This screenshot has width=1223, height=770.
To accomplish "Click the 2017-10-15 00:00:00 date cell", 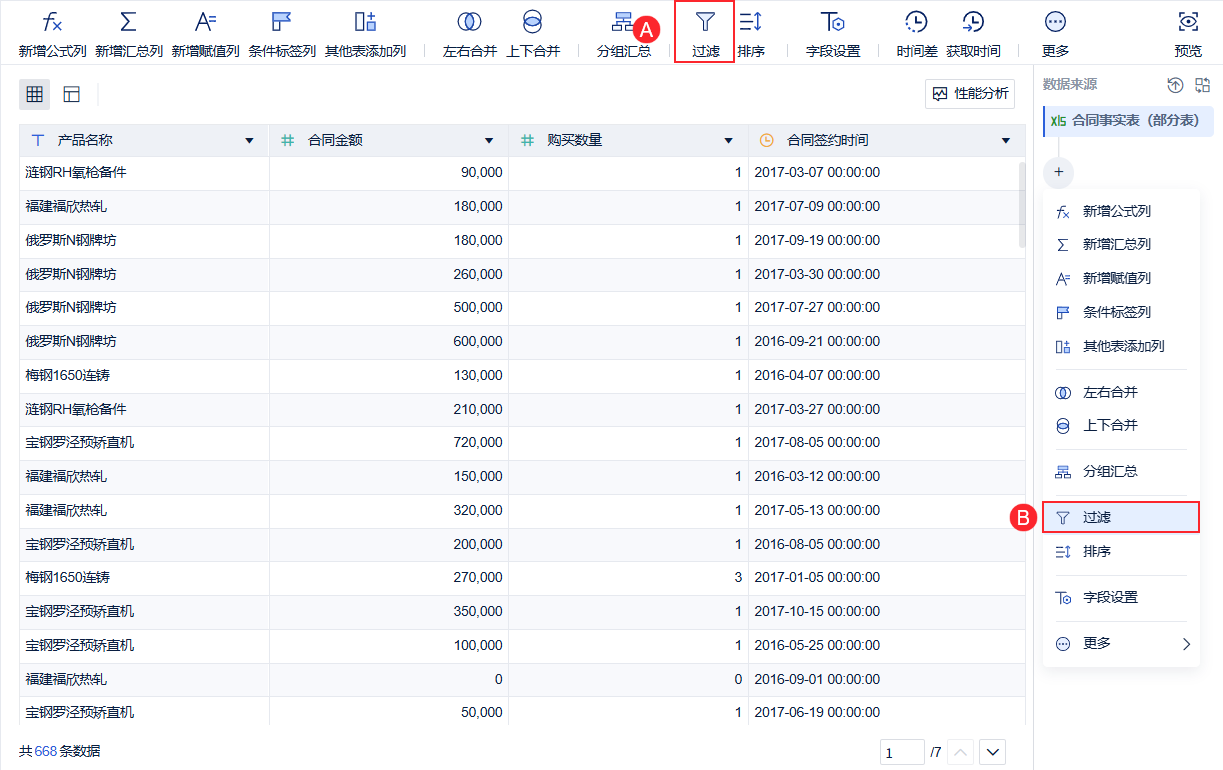I will coord(886,612).
